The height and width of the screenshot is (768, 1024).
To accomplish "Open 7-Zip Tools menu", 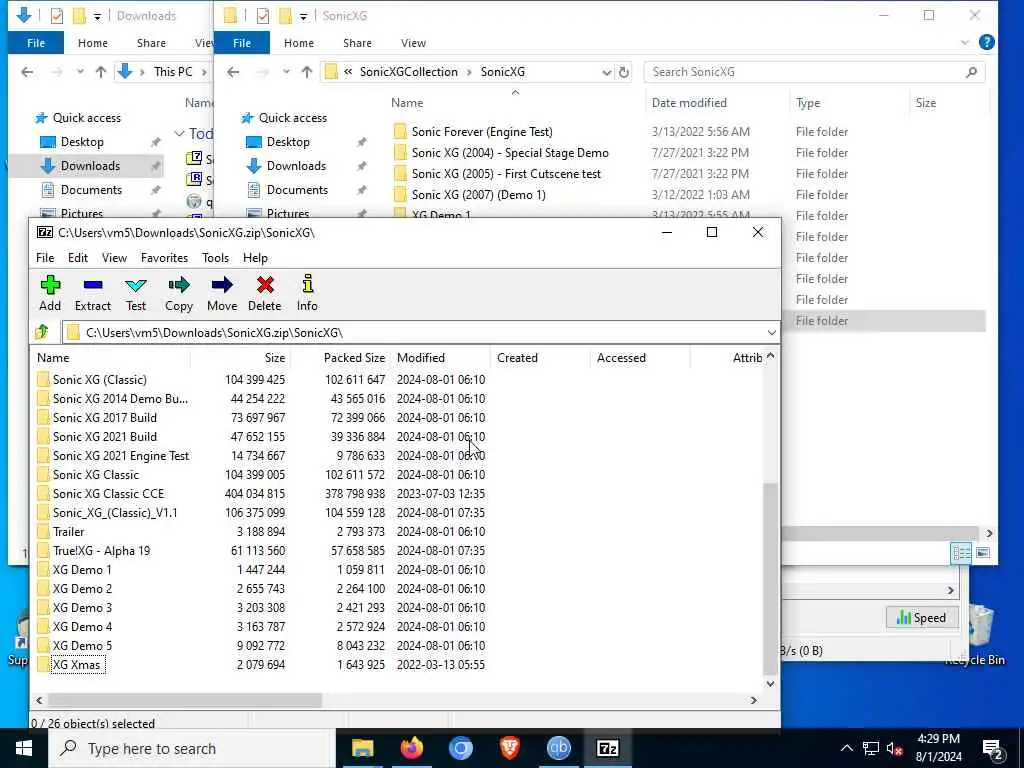I will (x=216, y=258).
